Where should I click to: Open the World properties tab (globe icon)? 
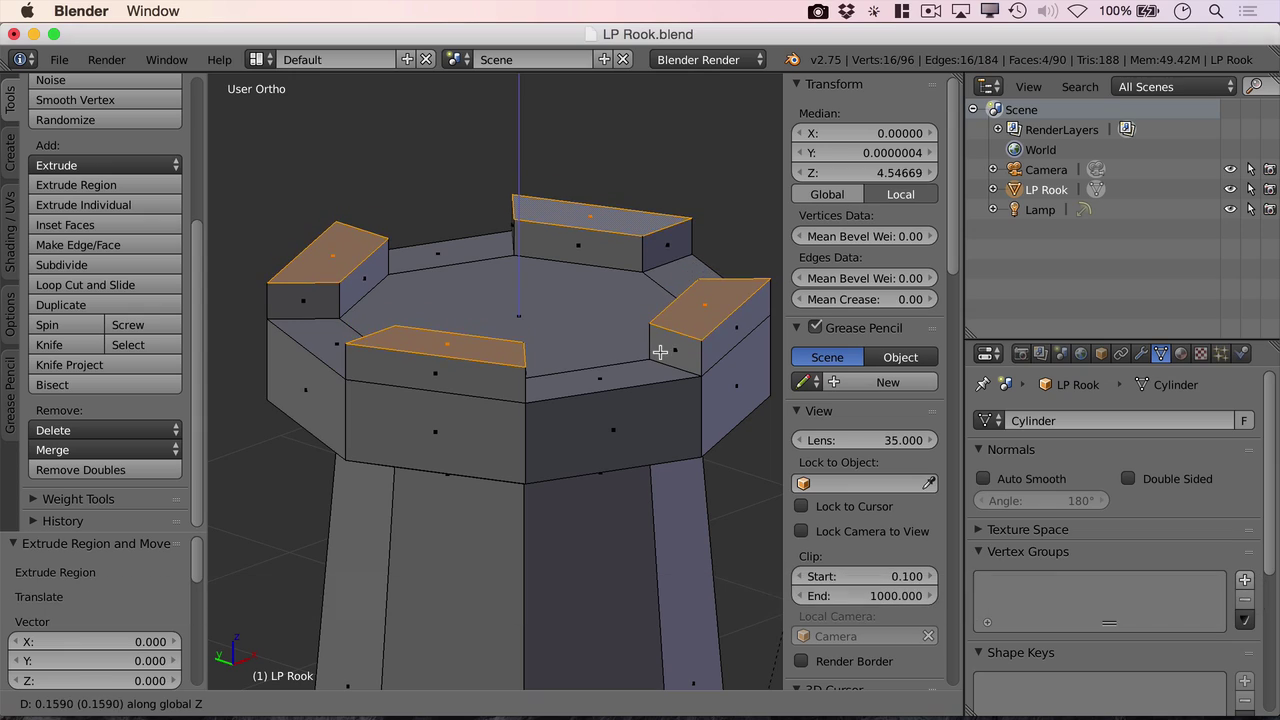point(1081,354)
